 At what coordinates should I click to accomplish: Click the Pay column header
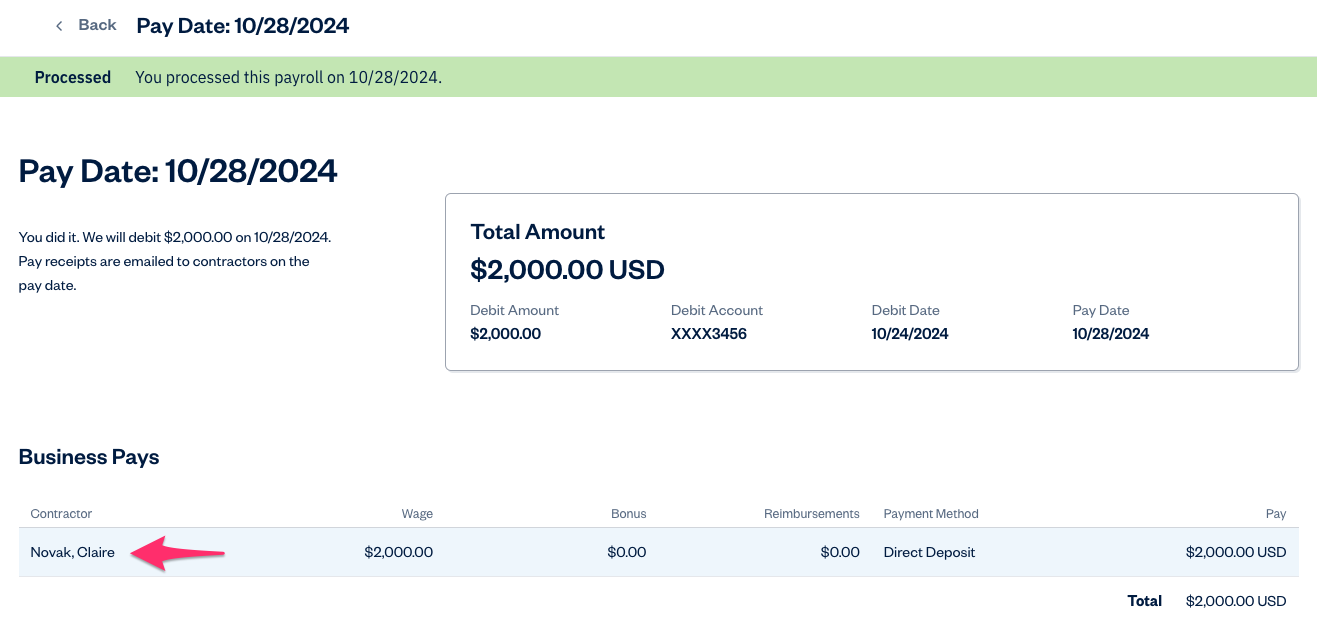[1275, 514]
